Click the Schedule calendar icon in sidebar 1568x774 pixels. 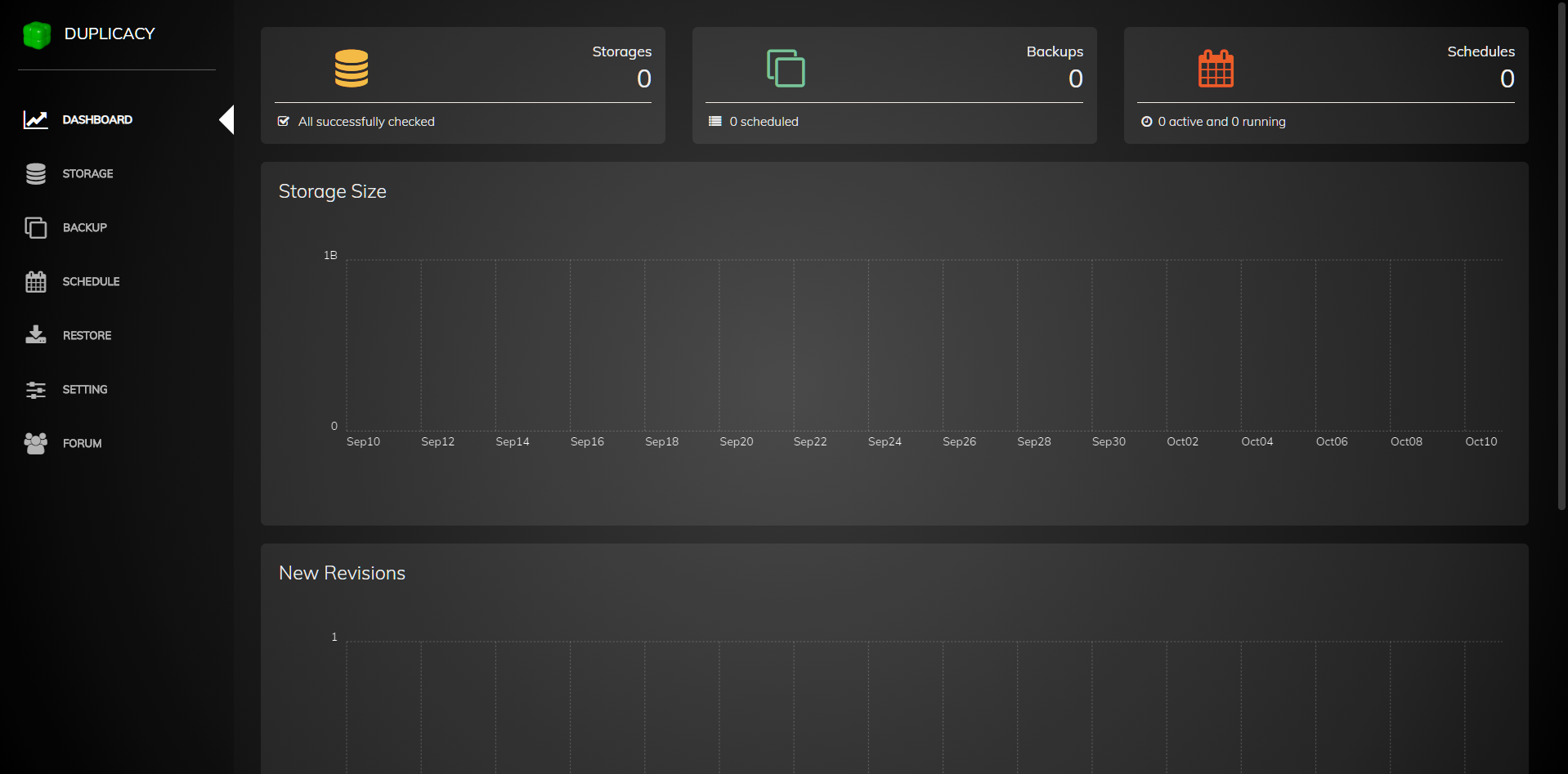[35, 282]
